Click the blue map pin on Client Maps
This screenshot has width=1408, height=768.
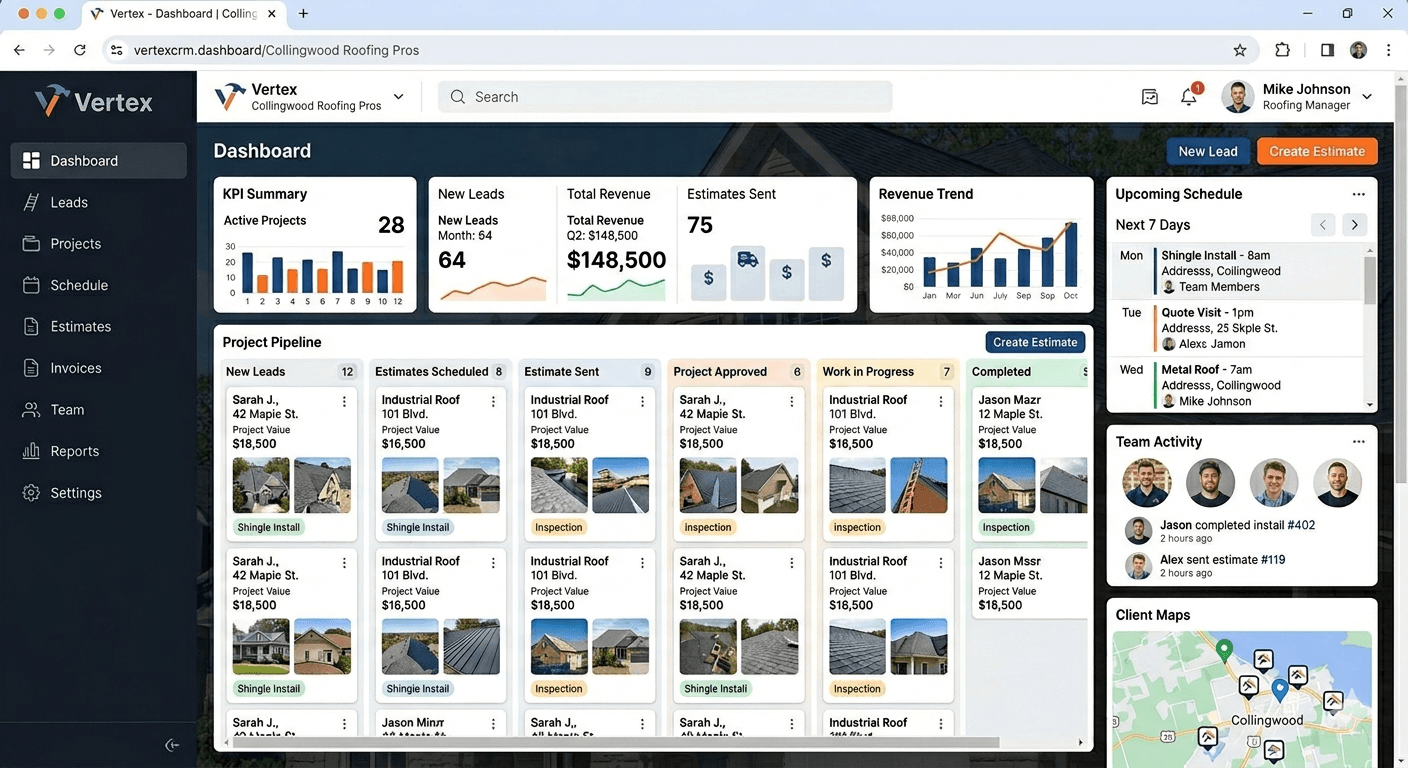coord(1279,689)
